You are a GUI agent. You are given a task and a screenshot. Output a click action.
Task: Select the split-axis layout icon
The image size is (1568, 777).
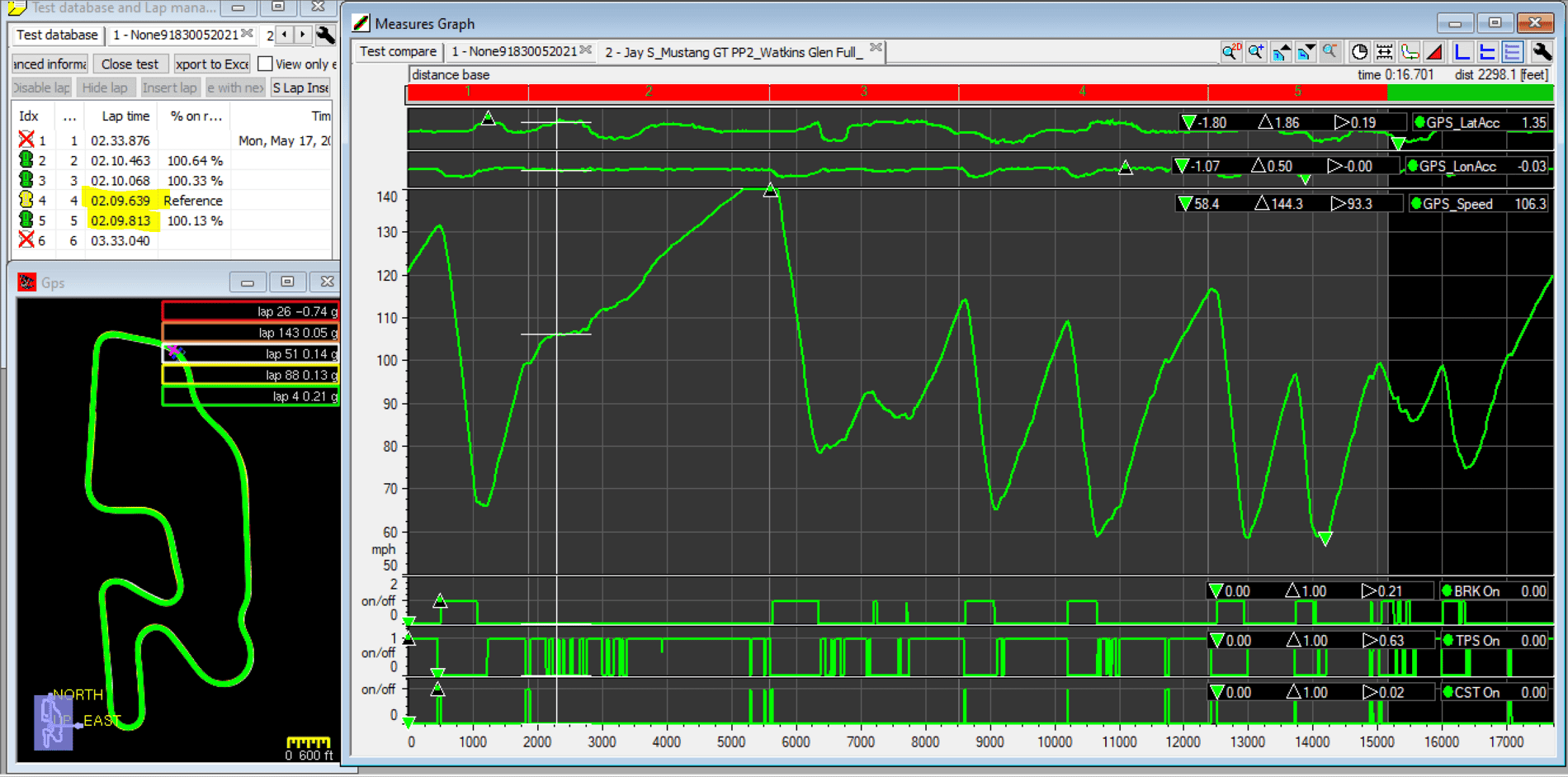coord(1487,52)
